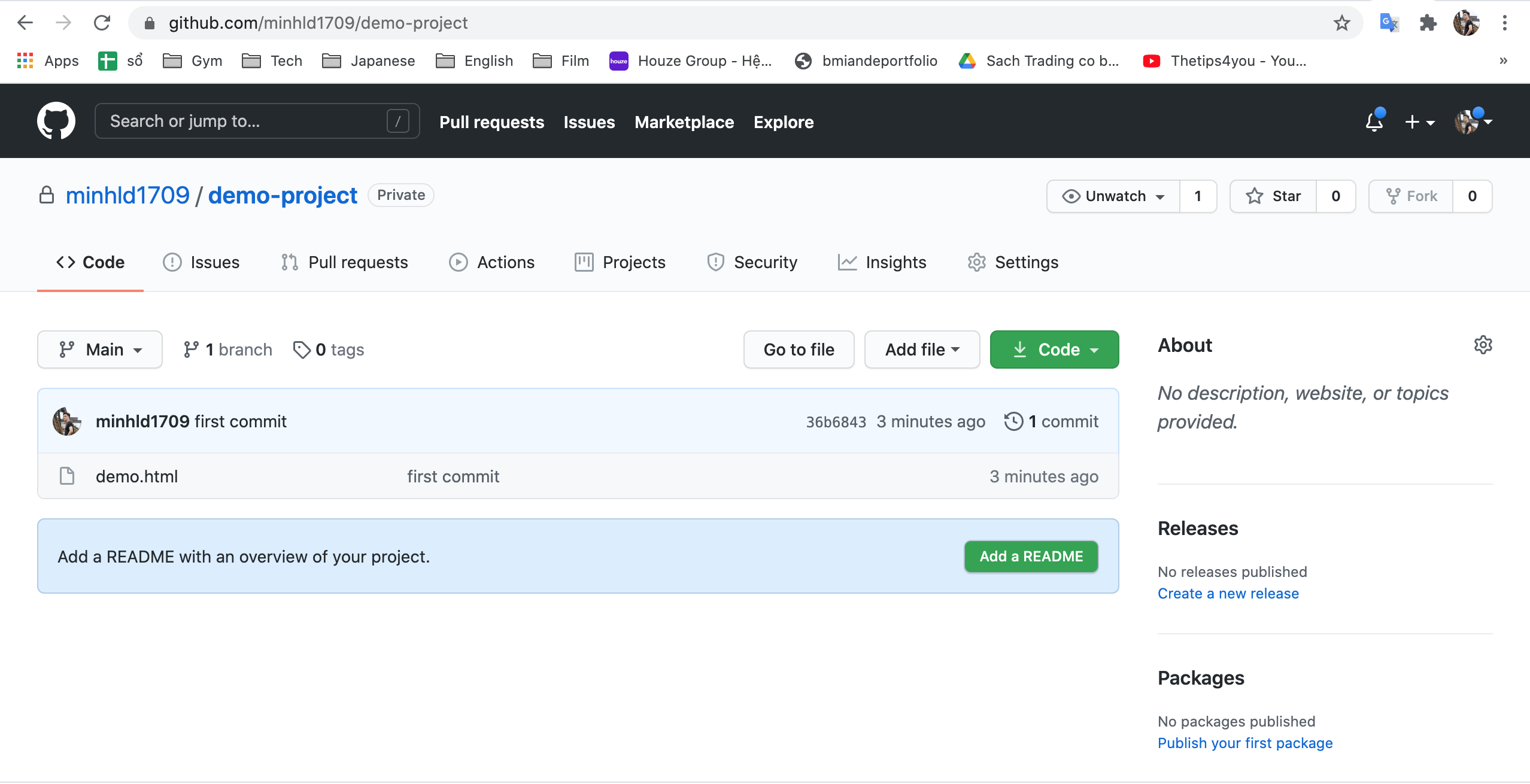The image size is (1530, 784).
Task: Expand the Add file dropdown
Action: [922, 350]
